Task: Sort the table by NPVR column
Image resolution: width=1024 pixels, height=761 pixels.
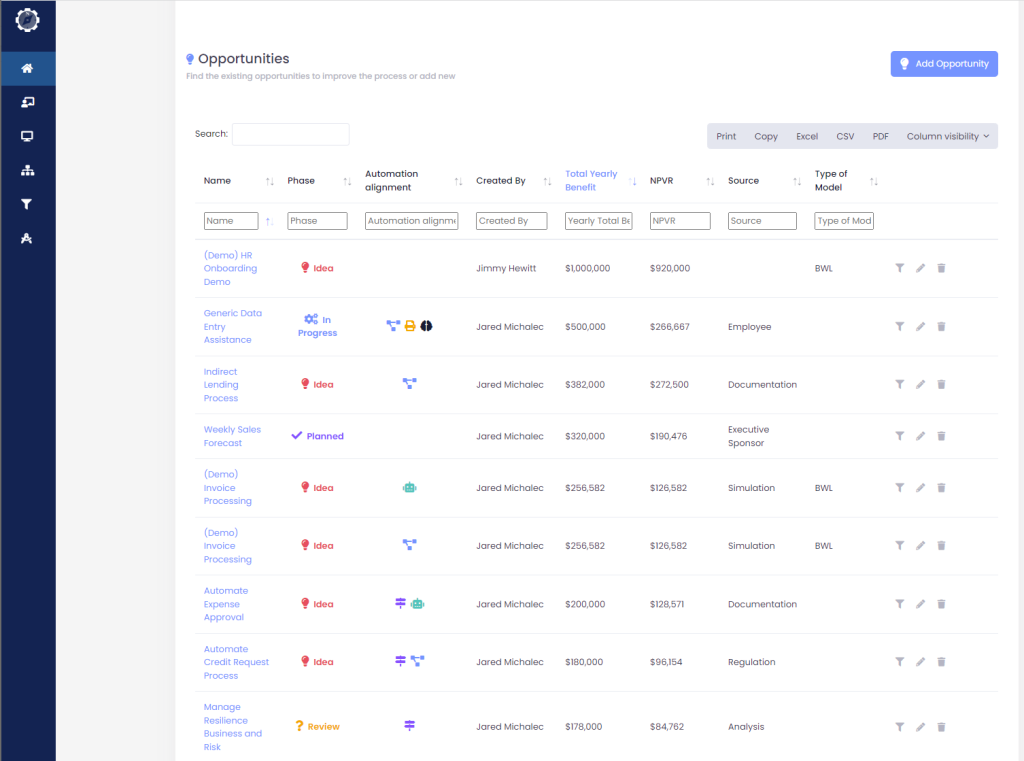Action: point(661,181)
